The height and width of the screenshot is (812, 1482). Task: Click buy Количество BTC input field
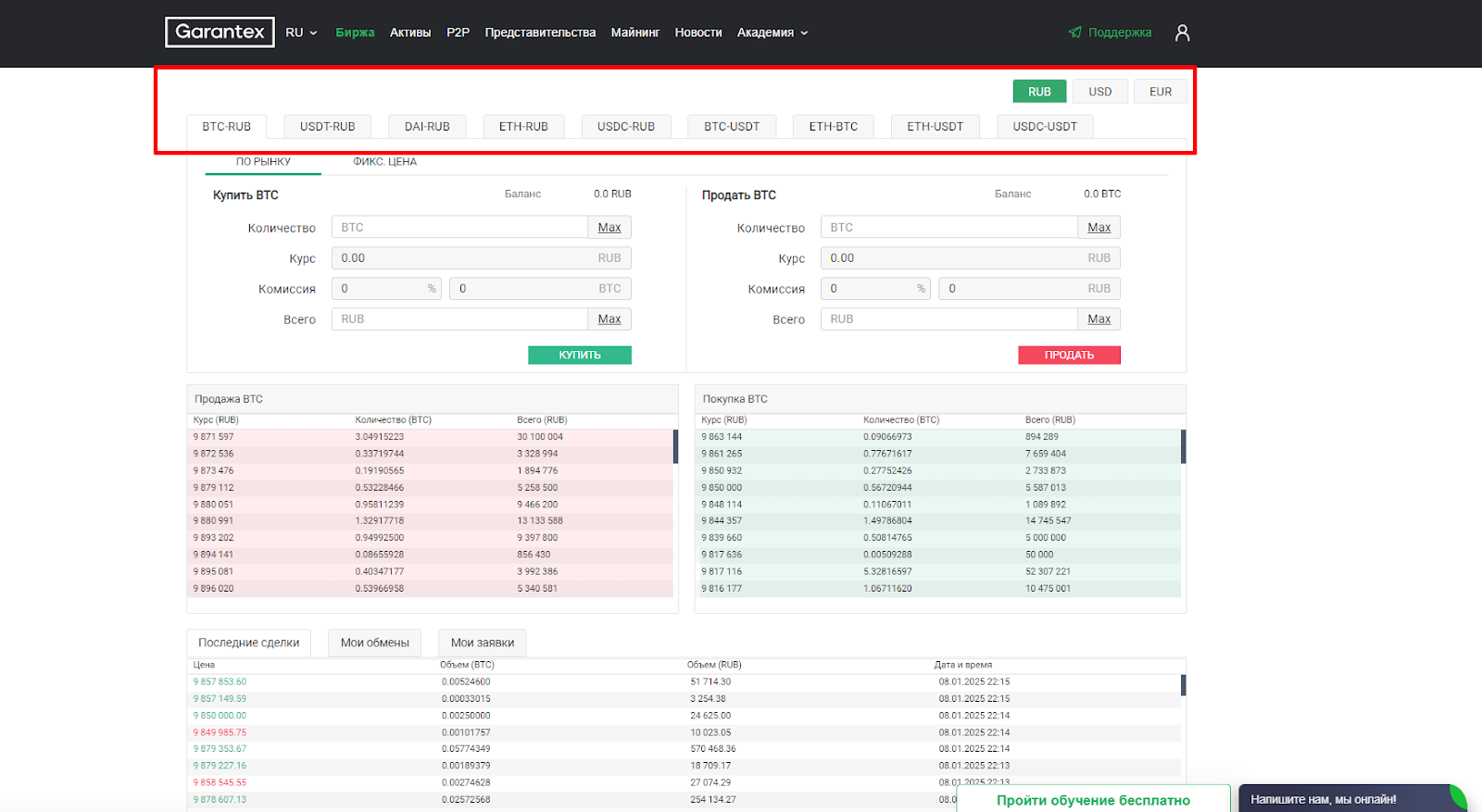tap(459, 228)
